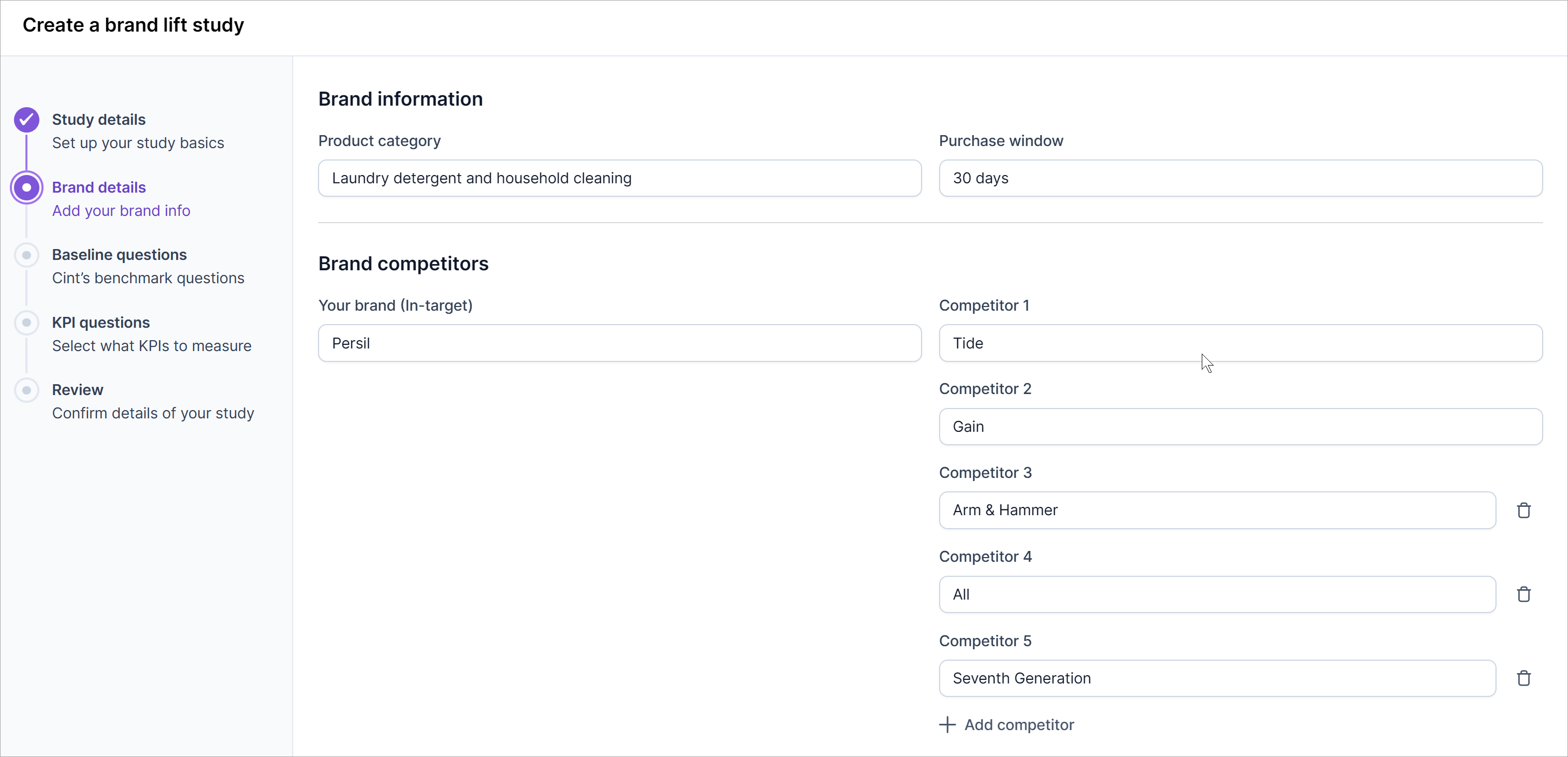Click the Study details completed checkmark icon
1568x757 pixels.
point(27,120)
